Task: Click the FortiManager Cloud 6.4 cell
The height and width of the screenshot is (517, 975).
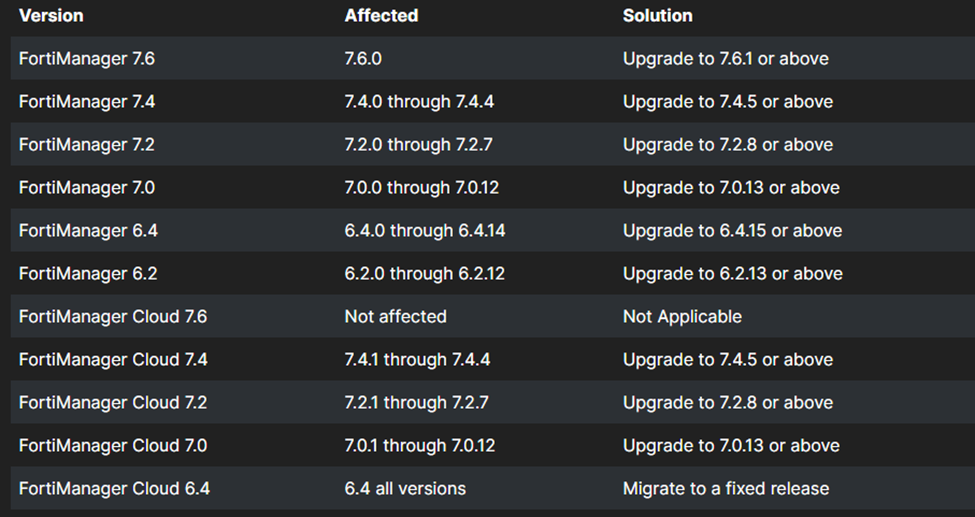Action: pos(114,488)
